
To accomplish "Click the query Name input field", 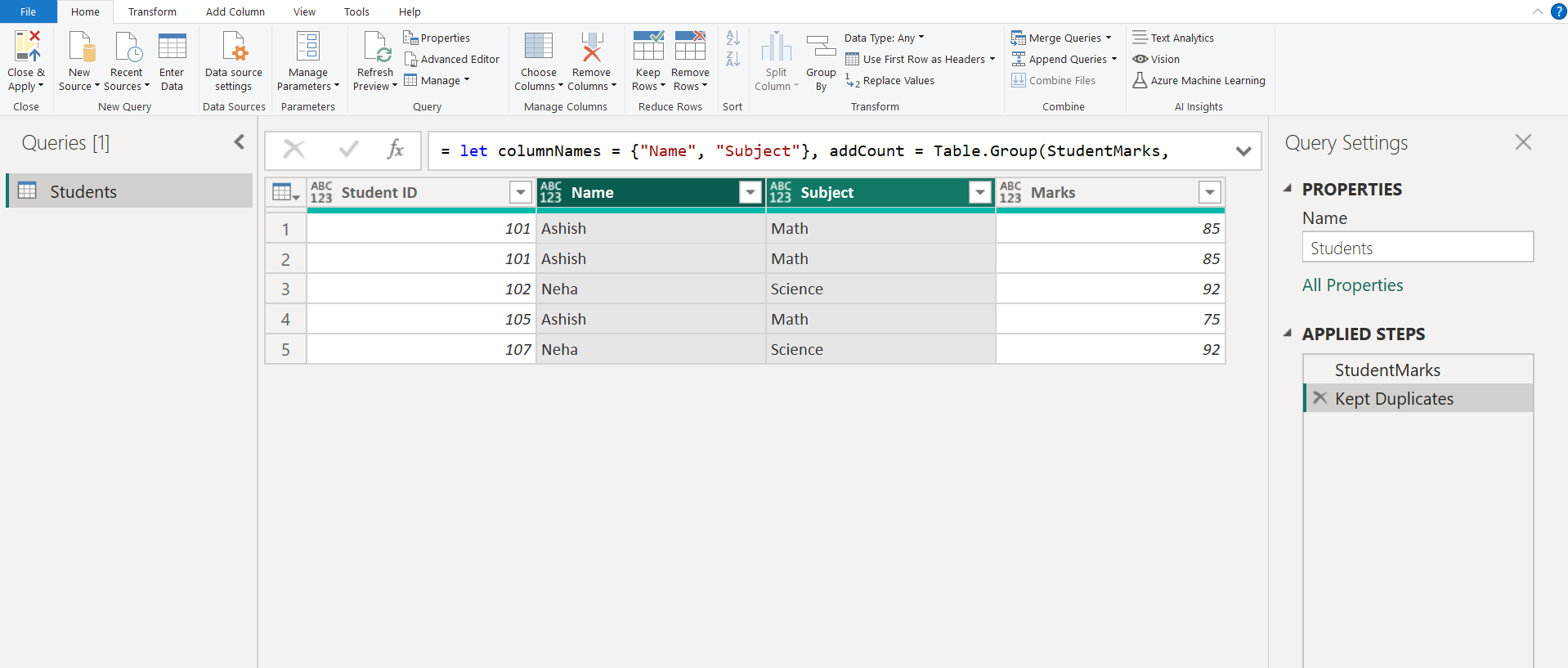I will tap(1417, 248).
